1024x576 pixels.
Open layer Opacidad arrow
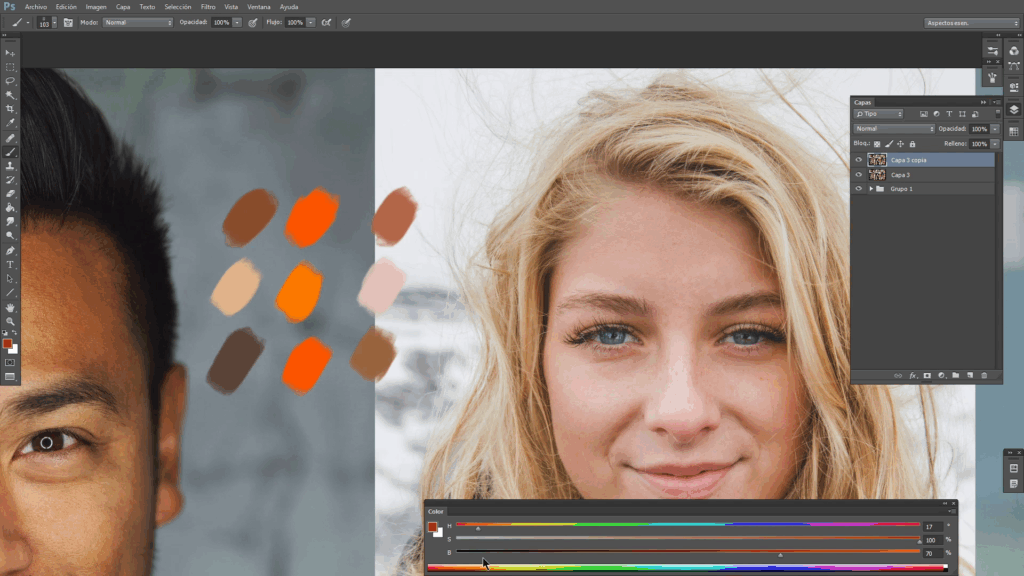coord(995,129)
